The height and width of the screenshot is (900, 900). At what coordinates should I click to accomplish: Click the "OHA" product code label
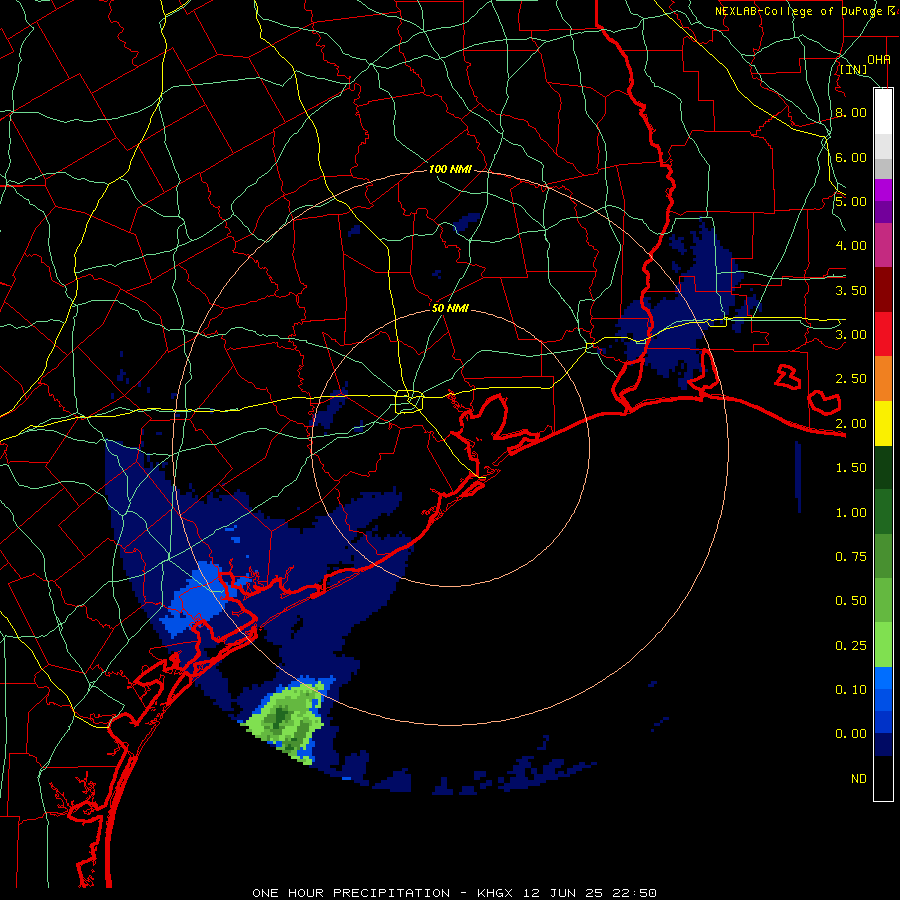pyautogui.click(x=879, y=59)
